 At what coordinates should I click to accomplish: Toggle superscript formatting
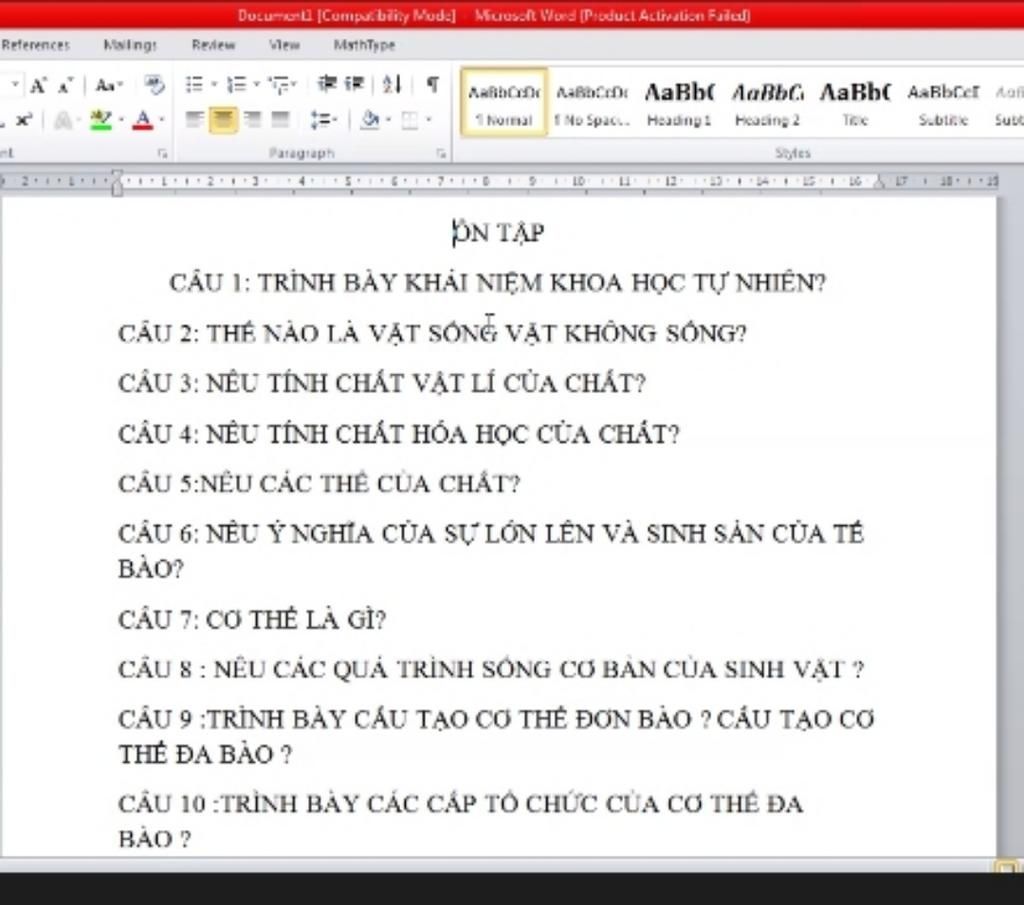pos(24,120)
